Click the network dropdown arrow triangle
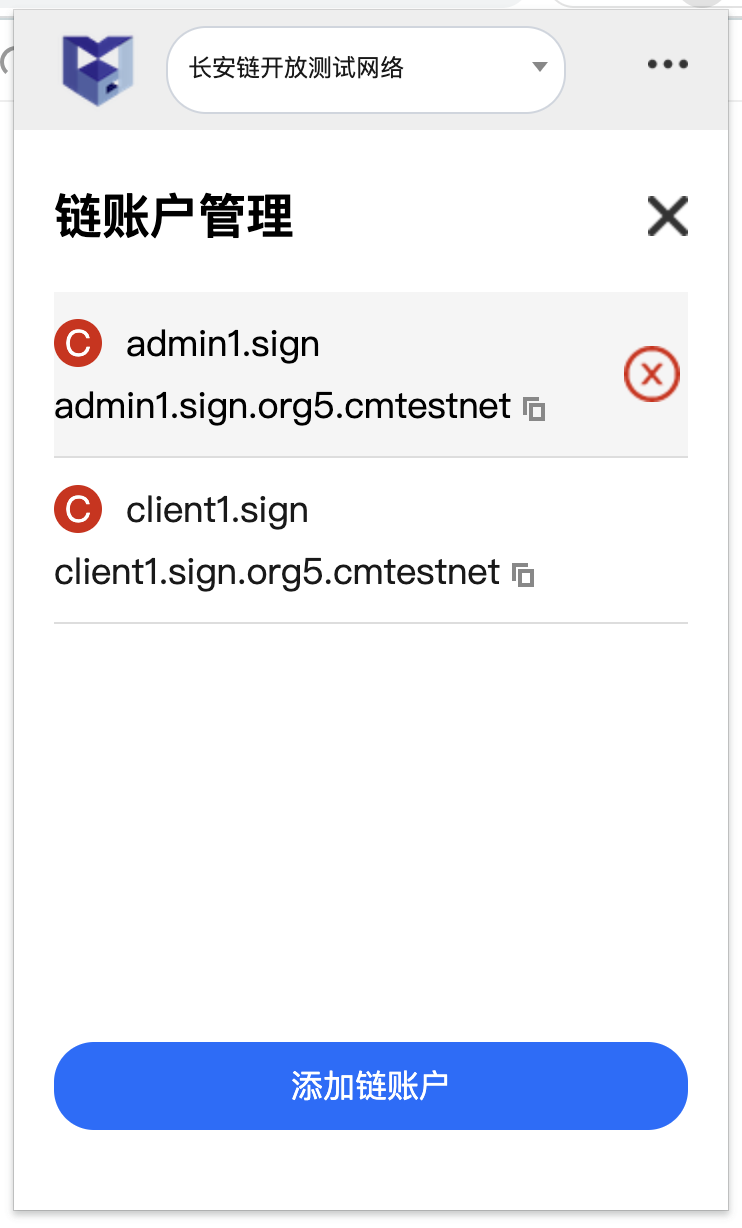The width and height of the screenshot is (742, 1228). pos(540,68)
